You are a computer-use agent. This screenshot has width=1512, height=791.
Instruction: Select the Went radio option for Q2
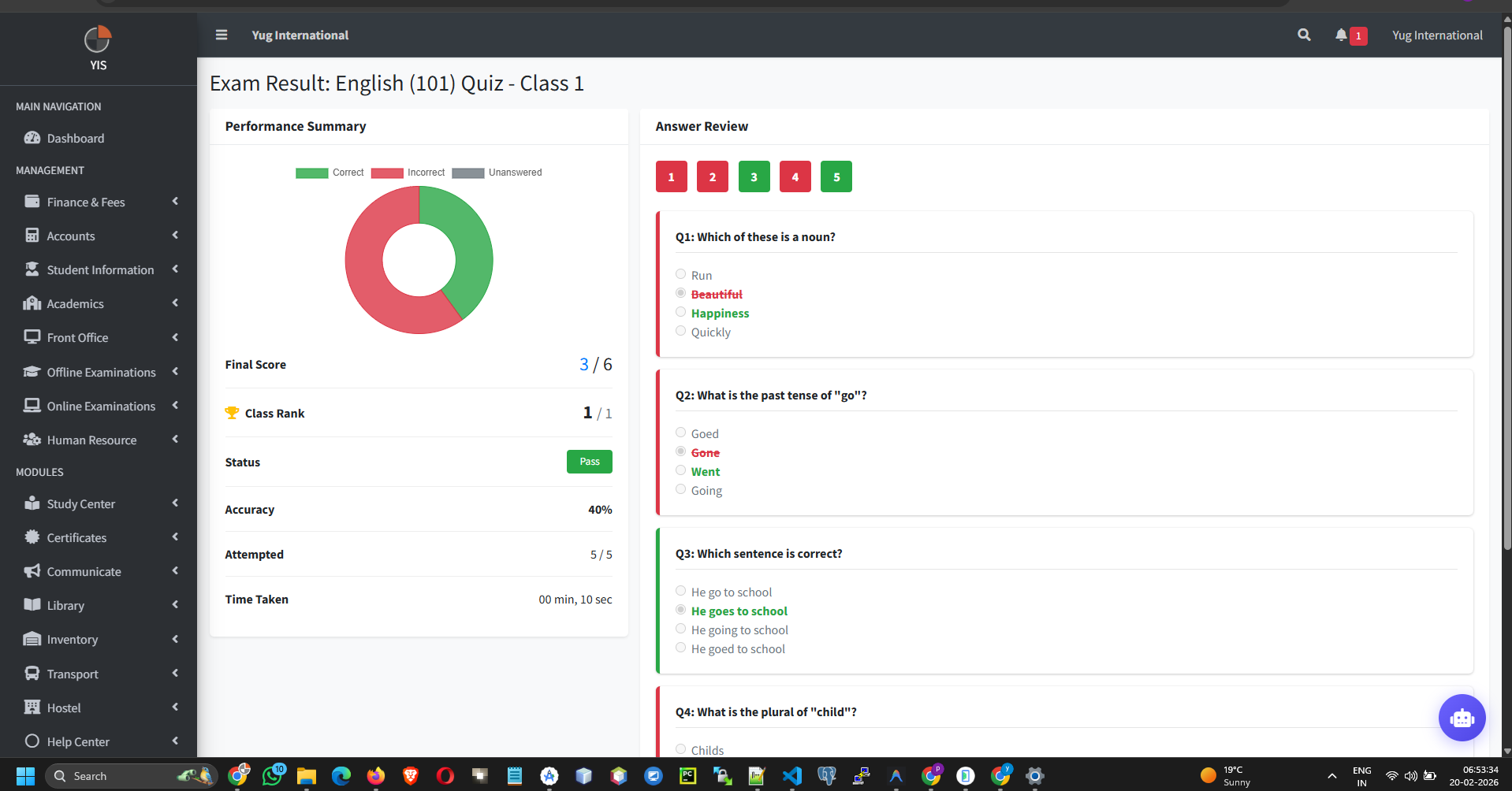(x=680, y=470)
